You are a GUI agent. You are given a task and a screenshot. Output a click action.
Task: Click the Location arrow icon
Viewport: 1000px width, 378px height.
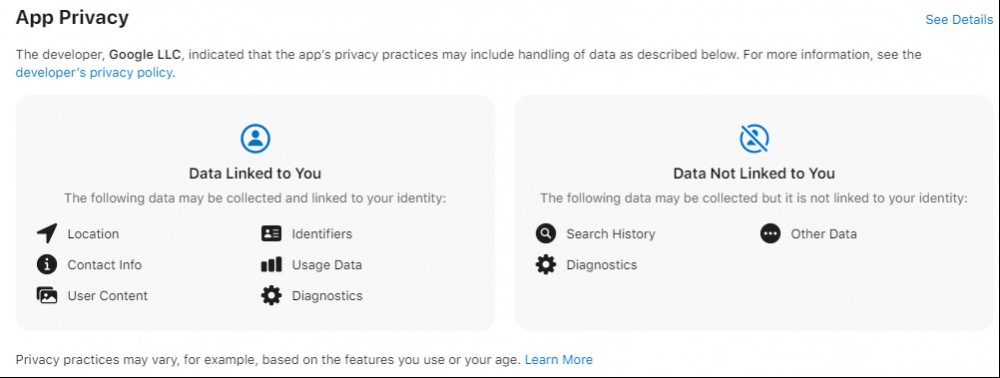point(47,234)
